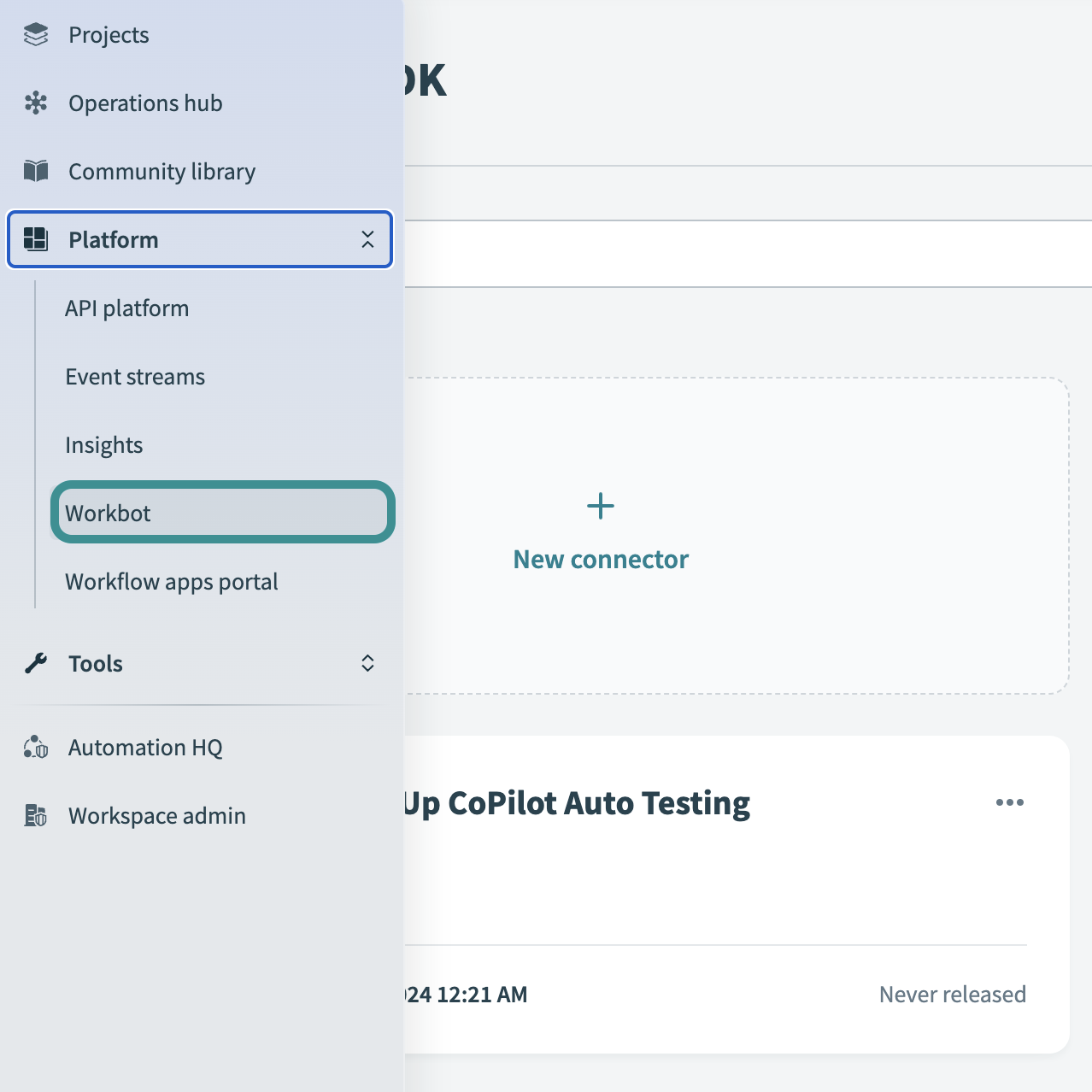Click the New connector link
This screenshot has height=1092, width=1092.
pos(600,559)
